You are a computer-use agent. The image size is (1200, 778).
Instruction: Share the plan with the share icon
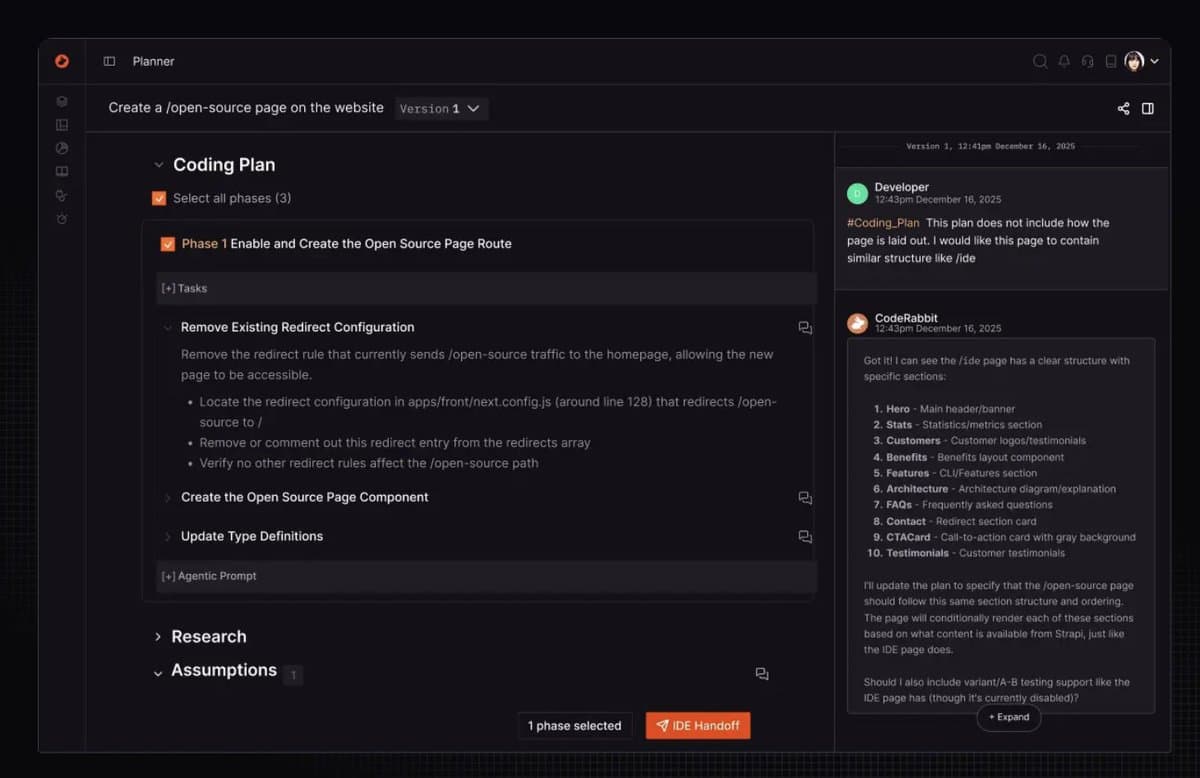pyautogui.click(x=1122, y=108)
